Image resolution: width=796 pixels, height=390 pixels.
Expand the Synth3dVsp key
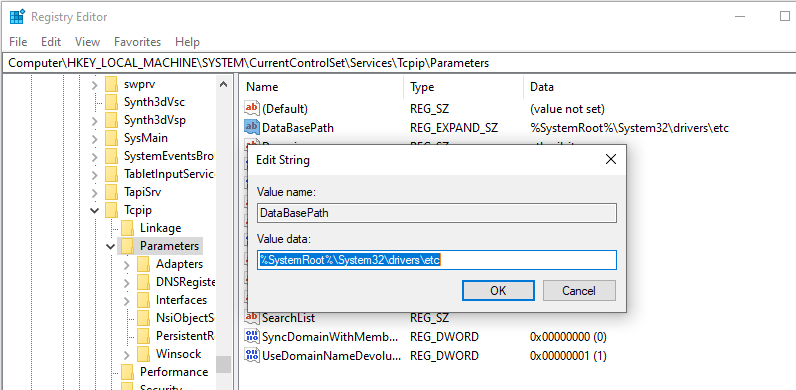pos(95,121)
